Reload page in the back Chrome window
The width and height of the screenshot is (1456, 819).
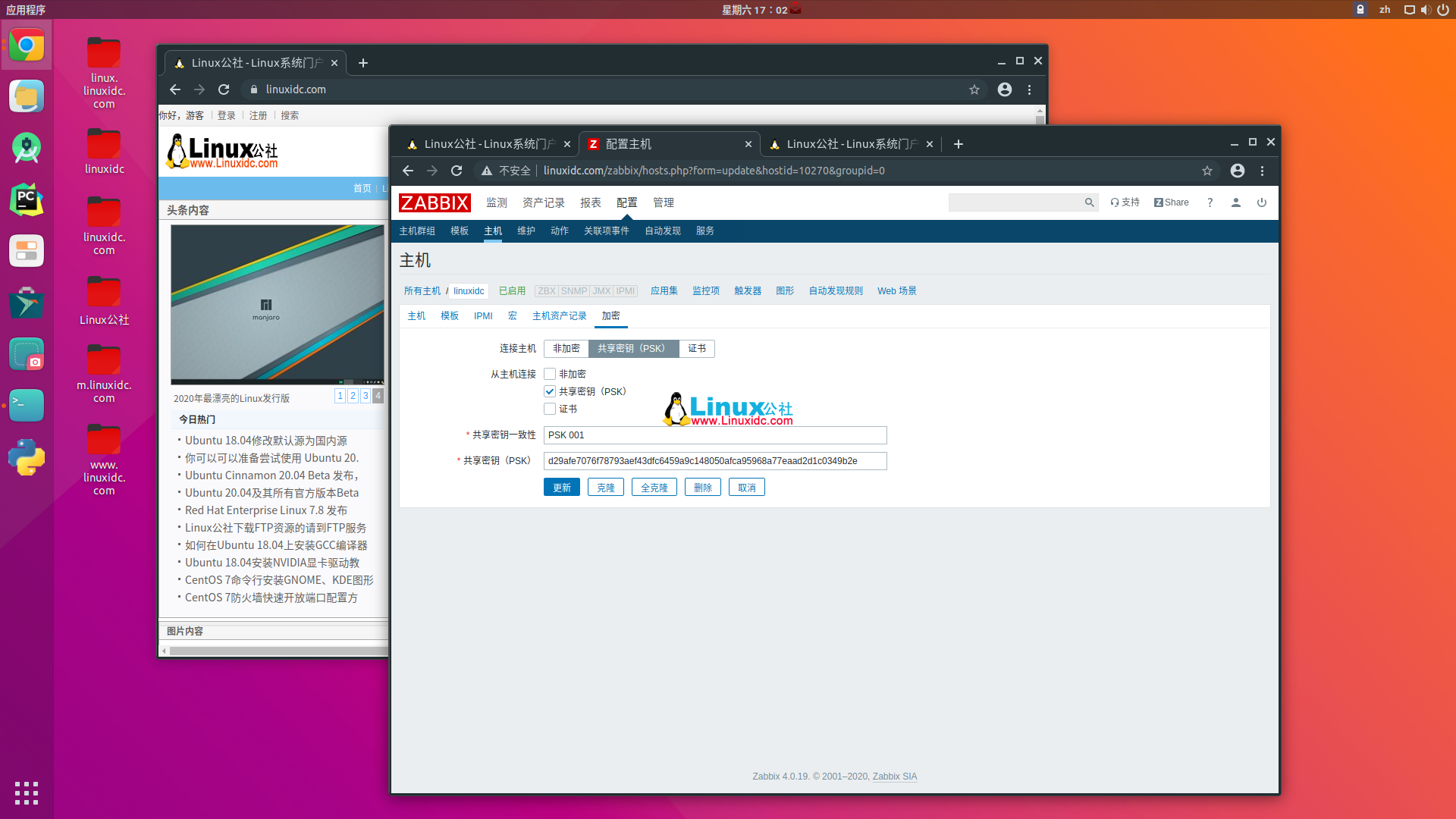(x=224, y=89)
